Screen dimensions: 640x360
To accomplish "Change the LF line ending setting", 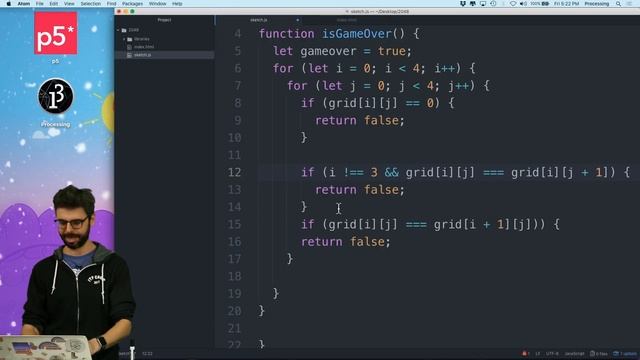I will 538,353.
